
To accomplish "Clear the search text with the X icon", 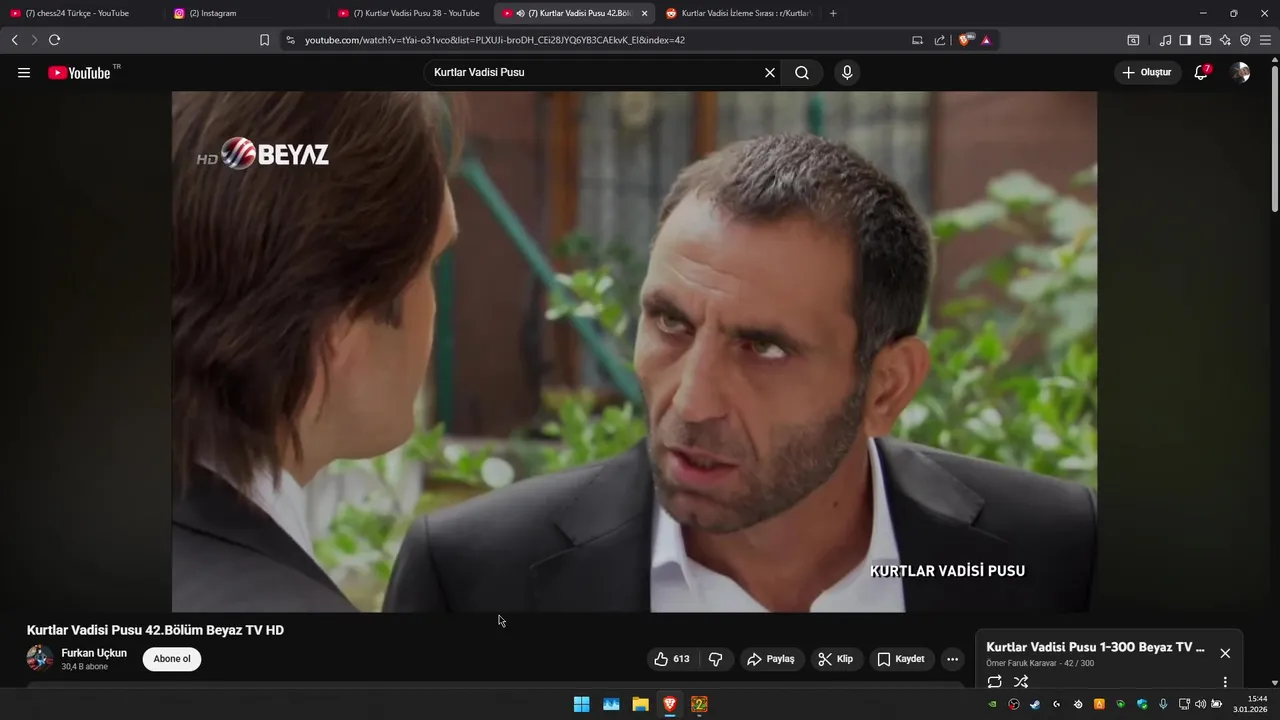I will click(770, 73).
